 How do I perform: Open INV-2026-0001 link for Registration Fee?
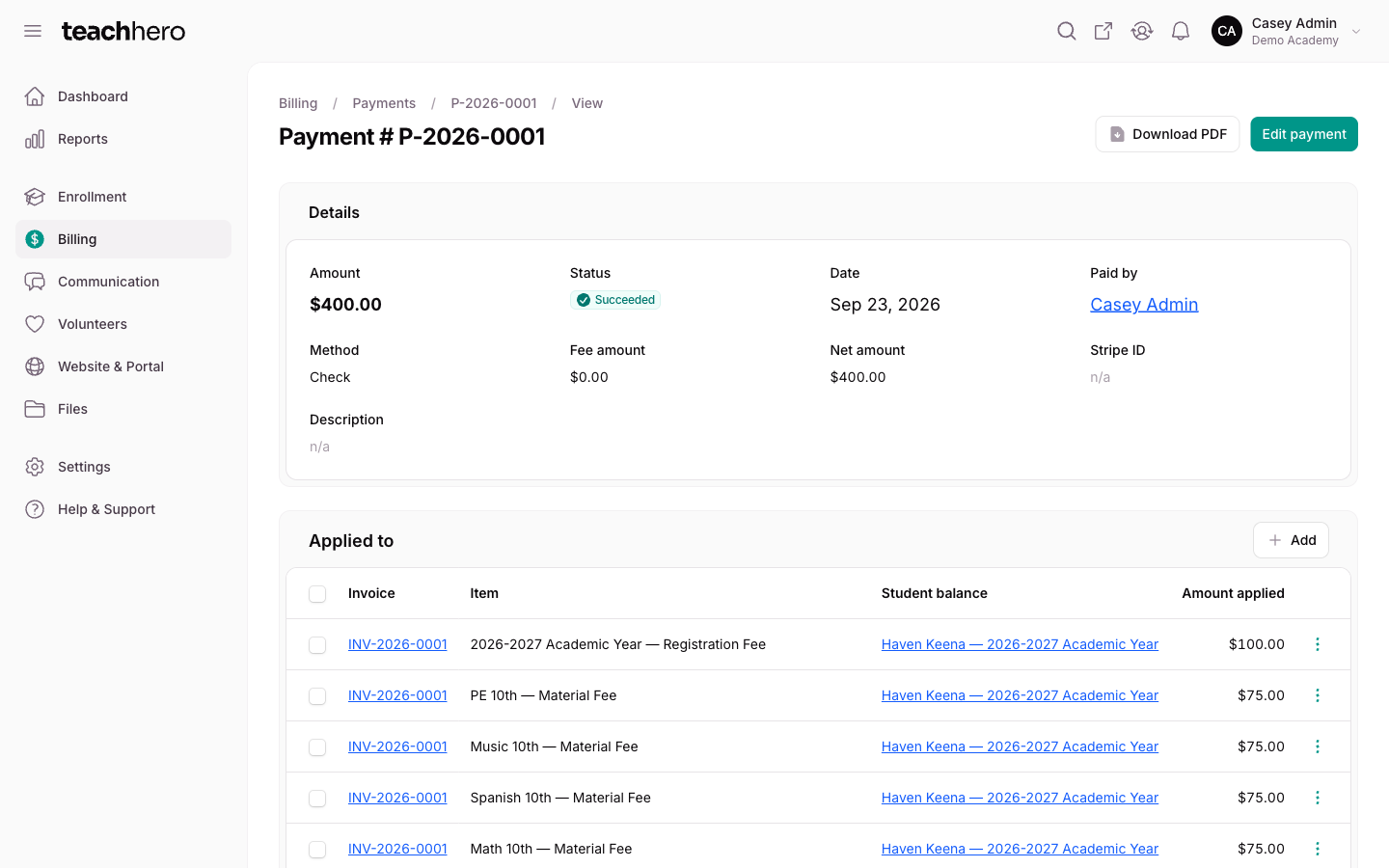click(397, 644)
